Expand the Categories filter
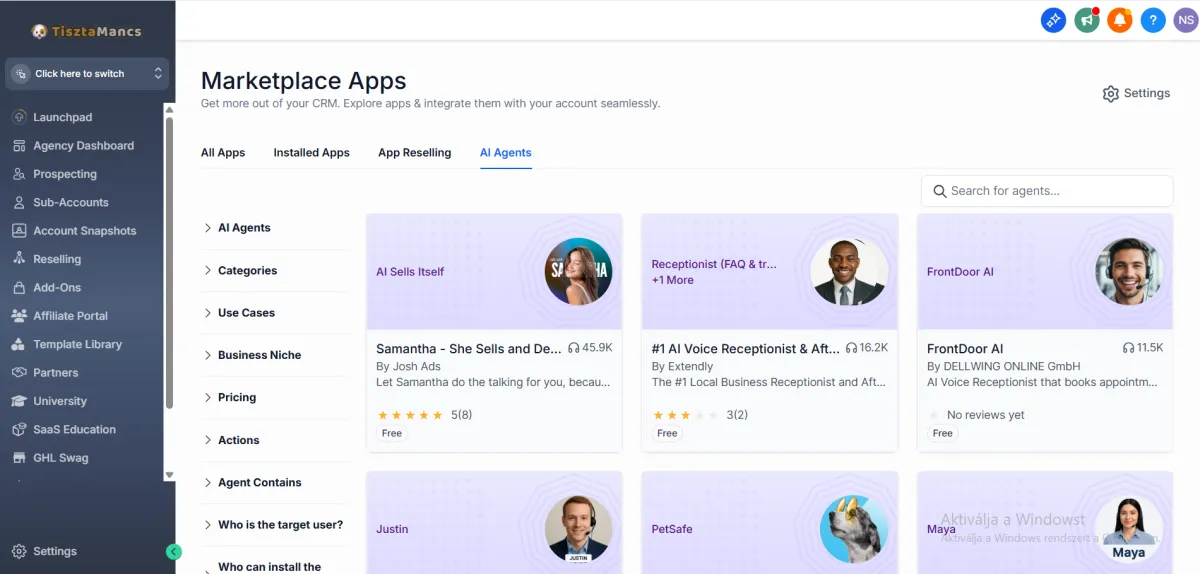1200x574 pixels. pos(275,271)
